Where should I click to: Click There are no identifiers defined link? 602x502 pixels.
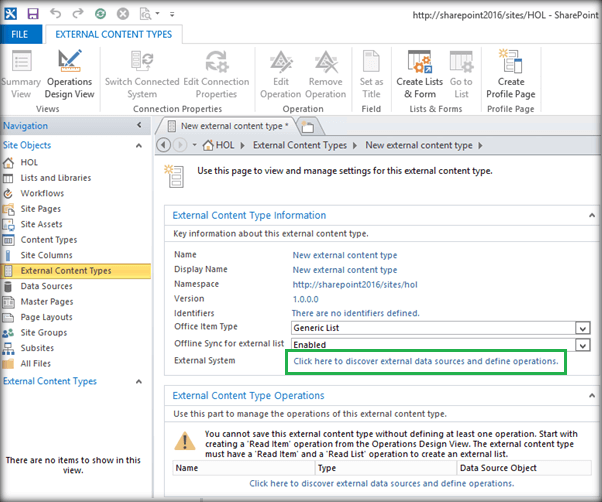[x=356, y=313]
